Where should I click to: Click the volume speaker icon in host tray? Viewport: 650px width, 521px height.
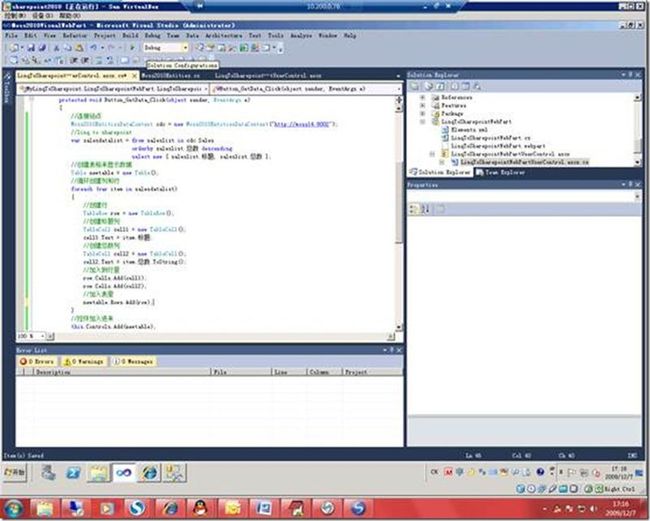coord(593,509)
